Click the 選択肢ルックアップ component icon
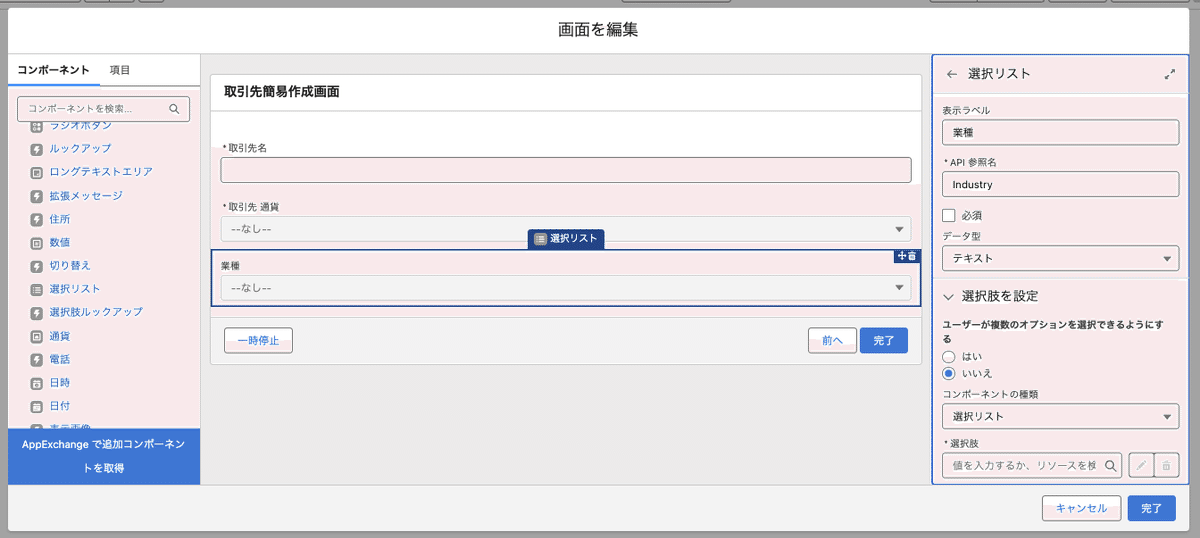Screen dimensions: 1200x538 coord(36,312)
